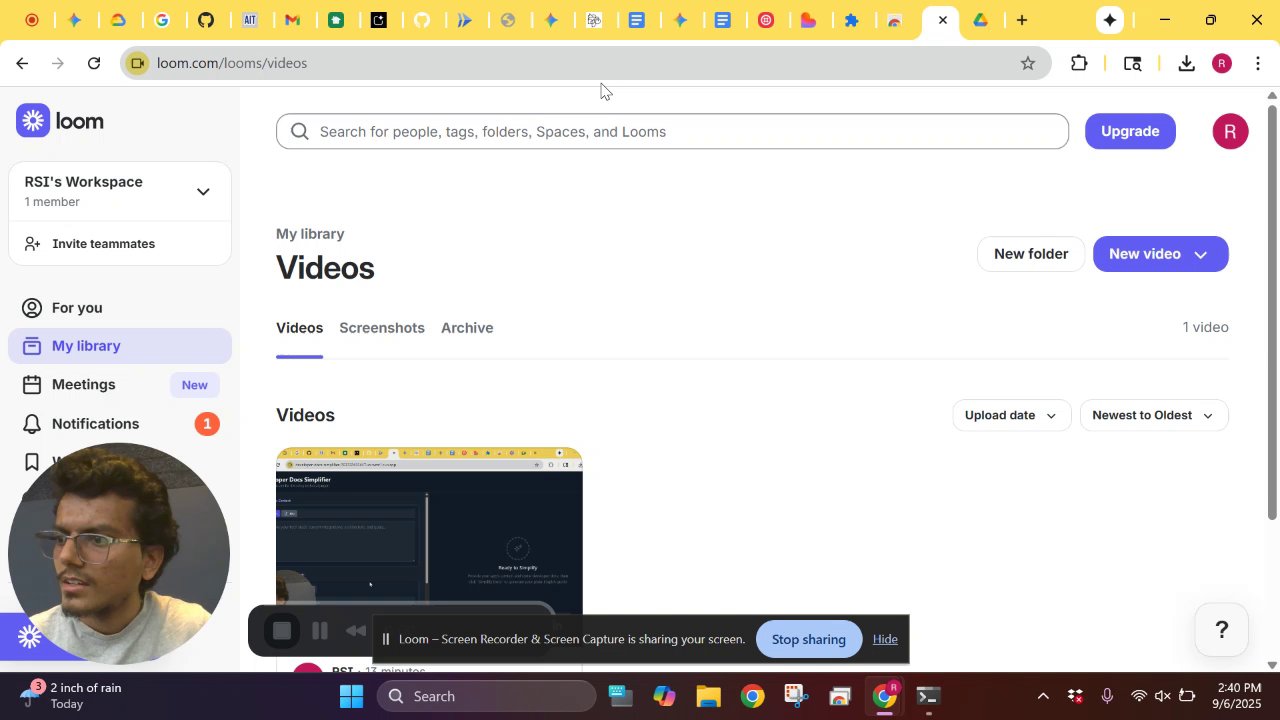
Task: Click the magnifier icon in search bar
Action: coord(300,132)
